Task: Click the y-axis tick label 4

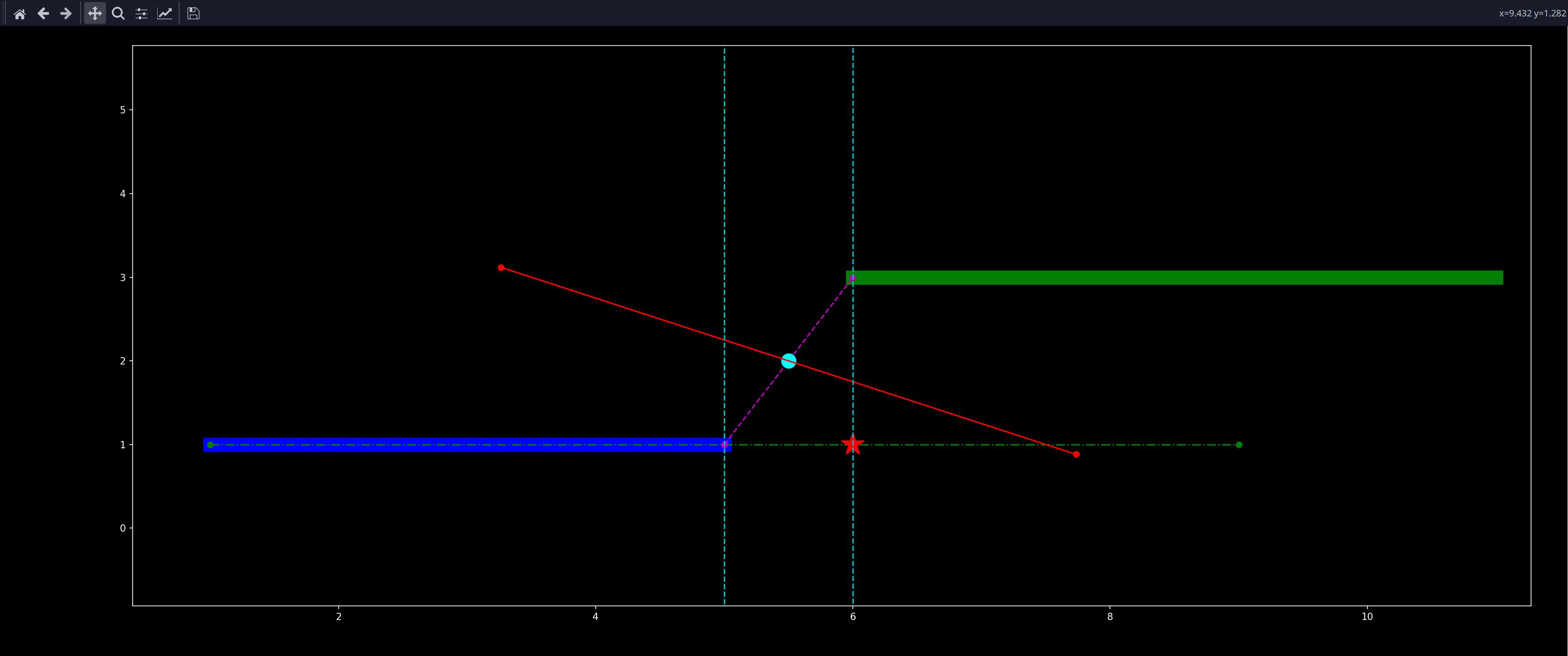Action: (x=123, y=194)
